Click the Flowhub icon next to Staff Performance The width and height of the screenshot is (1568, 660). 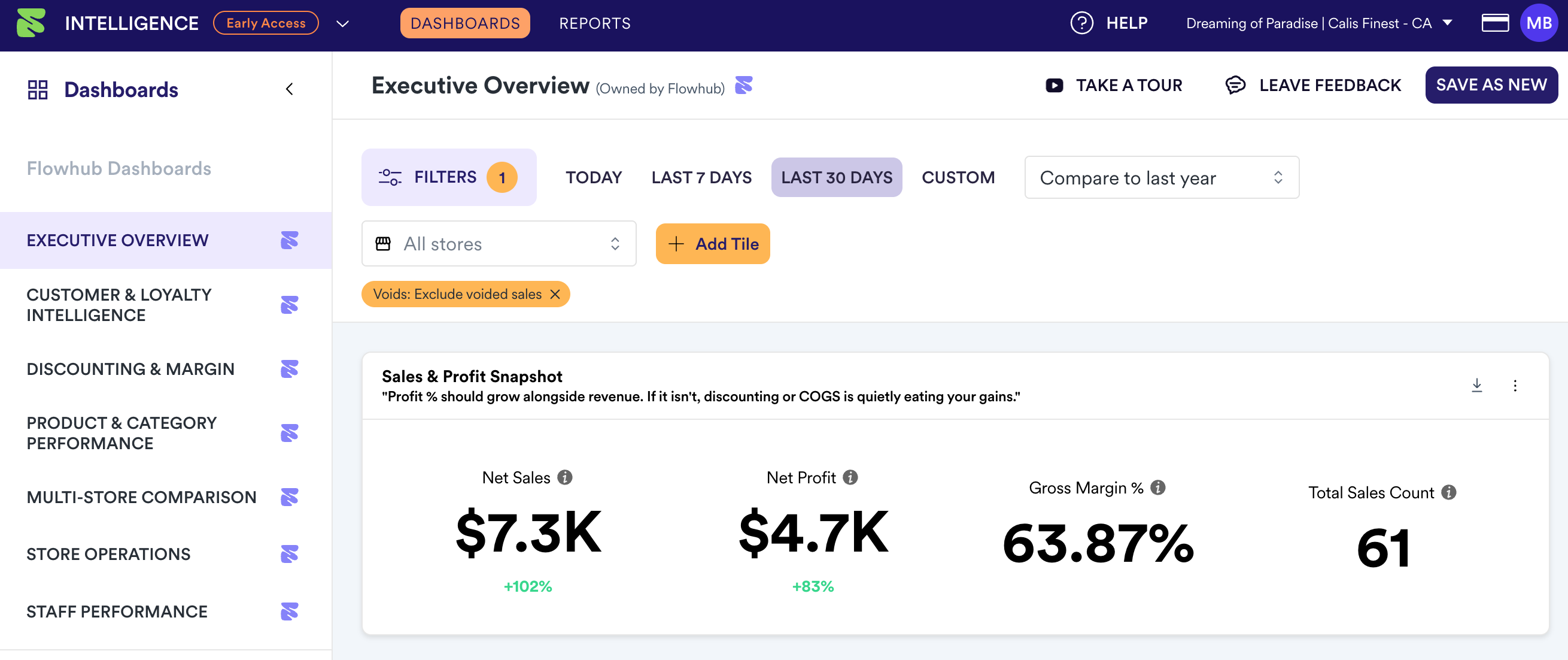(x=289, y=611)
